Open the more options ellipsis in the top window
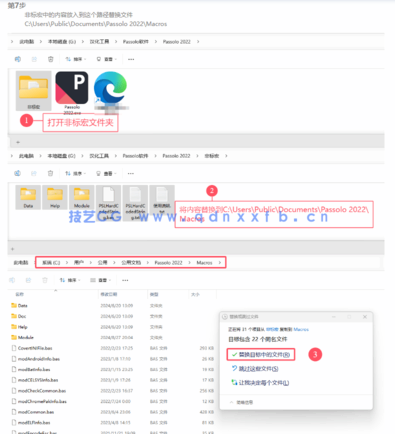 tap(131, 59)
